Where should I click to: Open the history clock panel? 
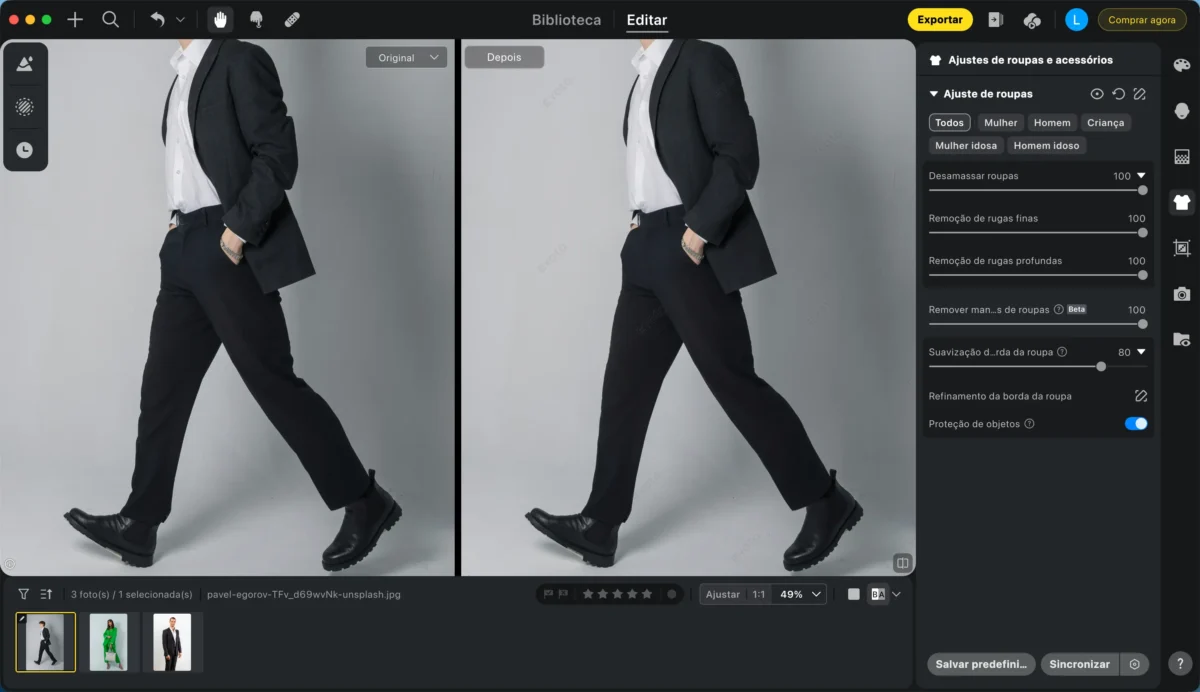tap(25, 150)
